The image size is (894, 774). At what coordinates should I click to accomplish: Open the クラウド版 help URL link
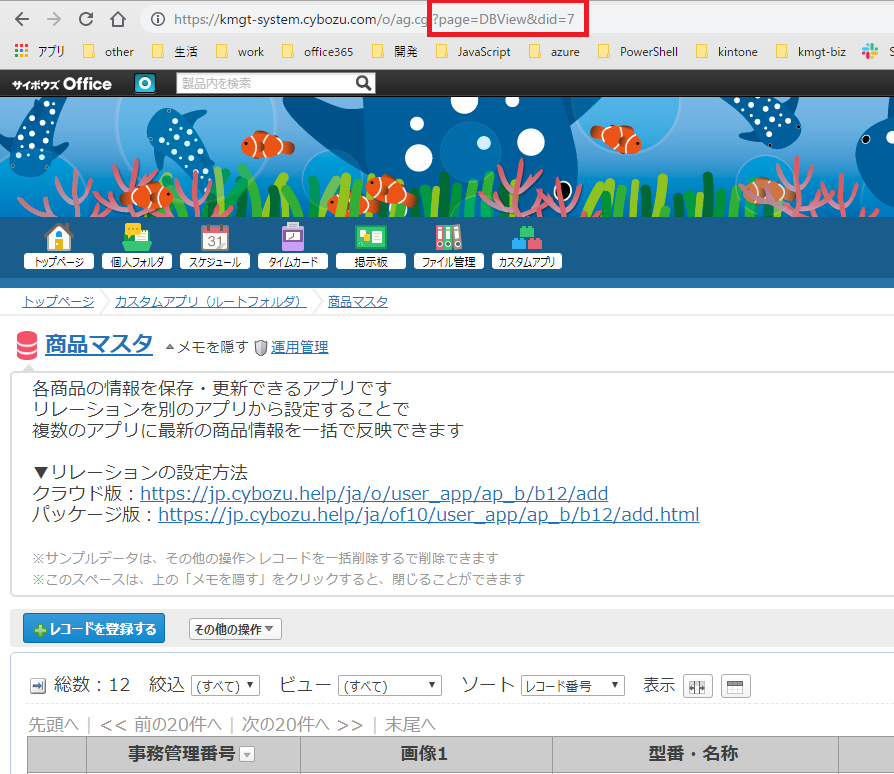[374, 494]
